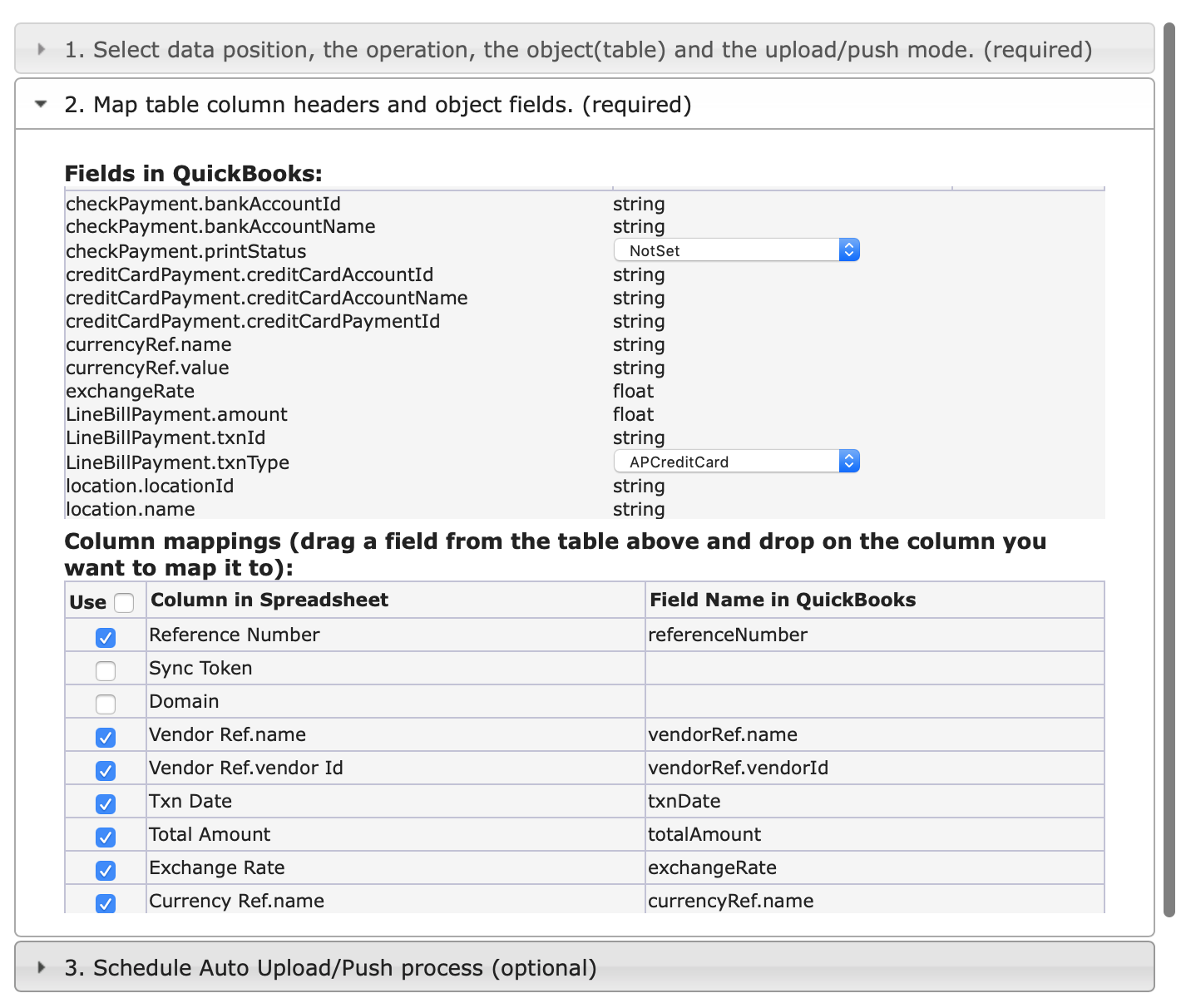The image size is (1186, 1008).
Task: Select the checkPayment.bankAccountId field
Action: (x=203, y=204)
